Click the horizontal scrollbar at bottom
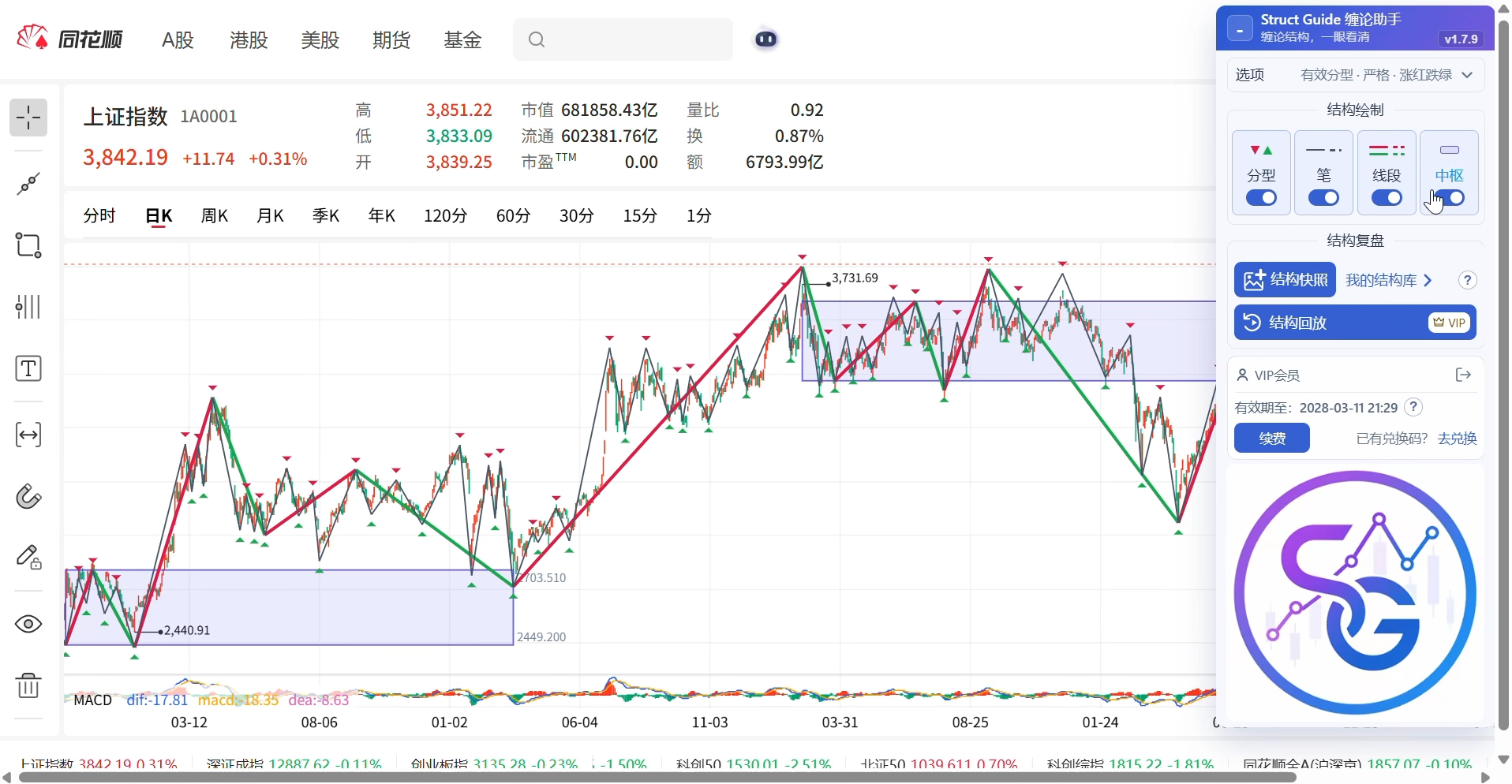This screenshot has width=1512, height=784. click(x=658, y=778)
